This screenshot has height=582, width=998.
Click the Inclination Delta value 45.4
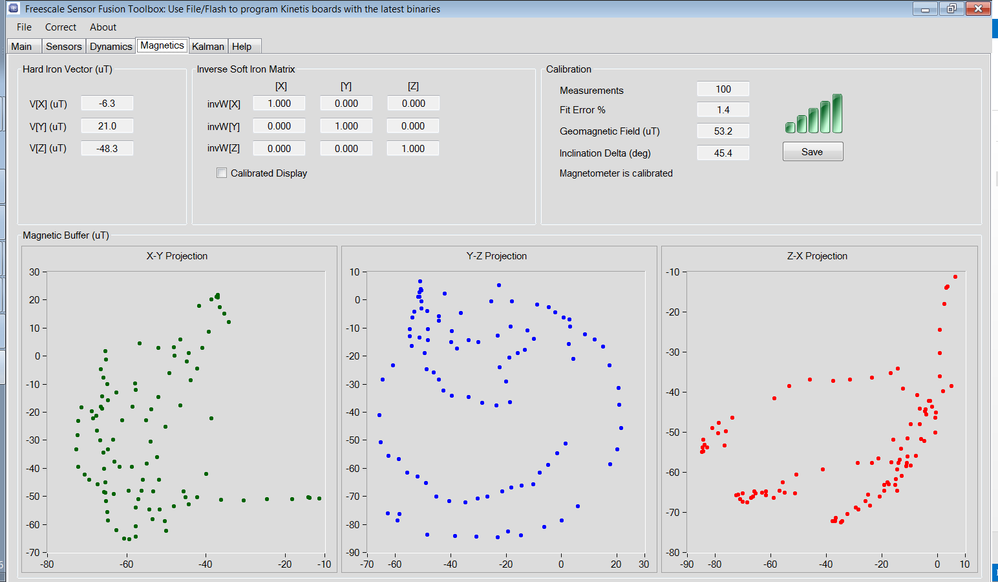(723, 153)
